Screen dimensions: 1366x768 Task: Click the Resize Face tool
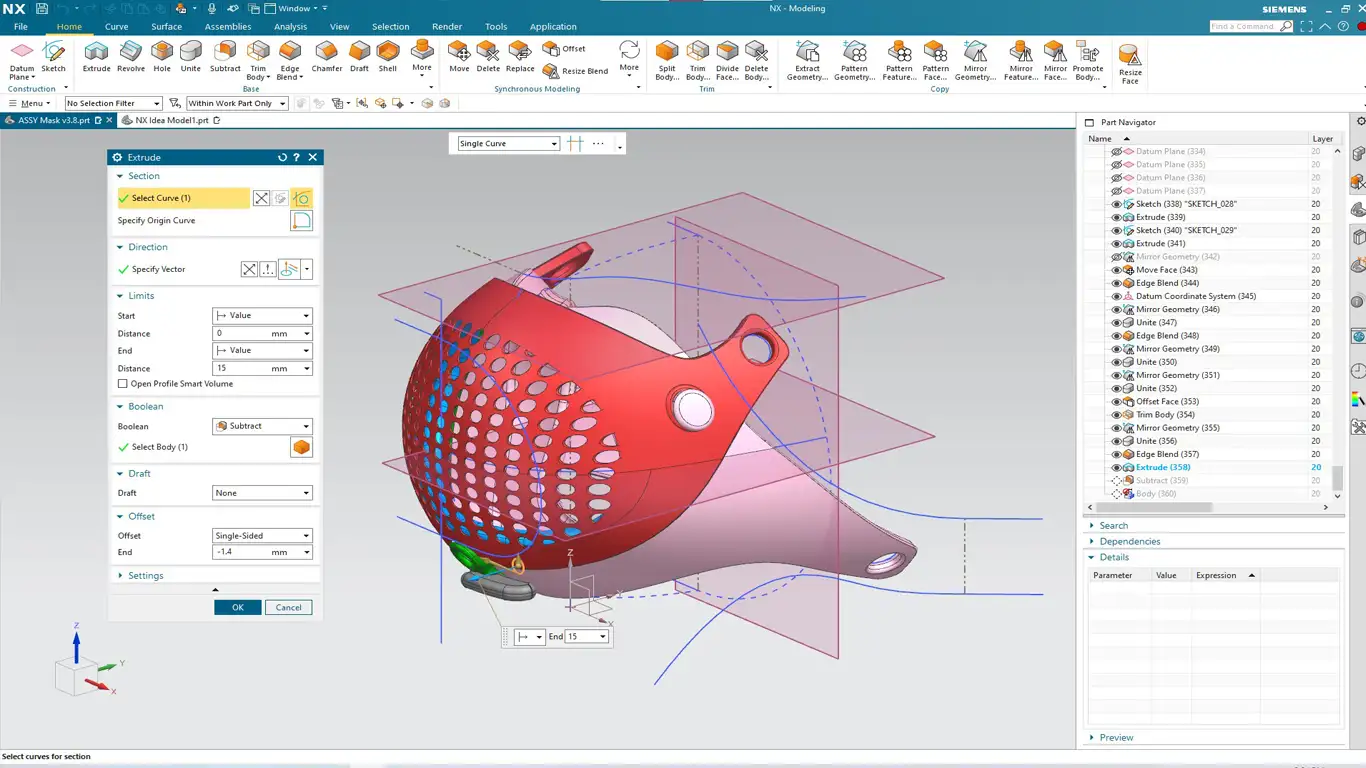pos(1130,63)
